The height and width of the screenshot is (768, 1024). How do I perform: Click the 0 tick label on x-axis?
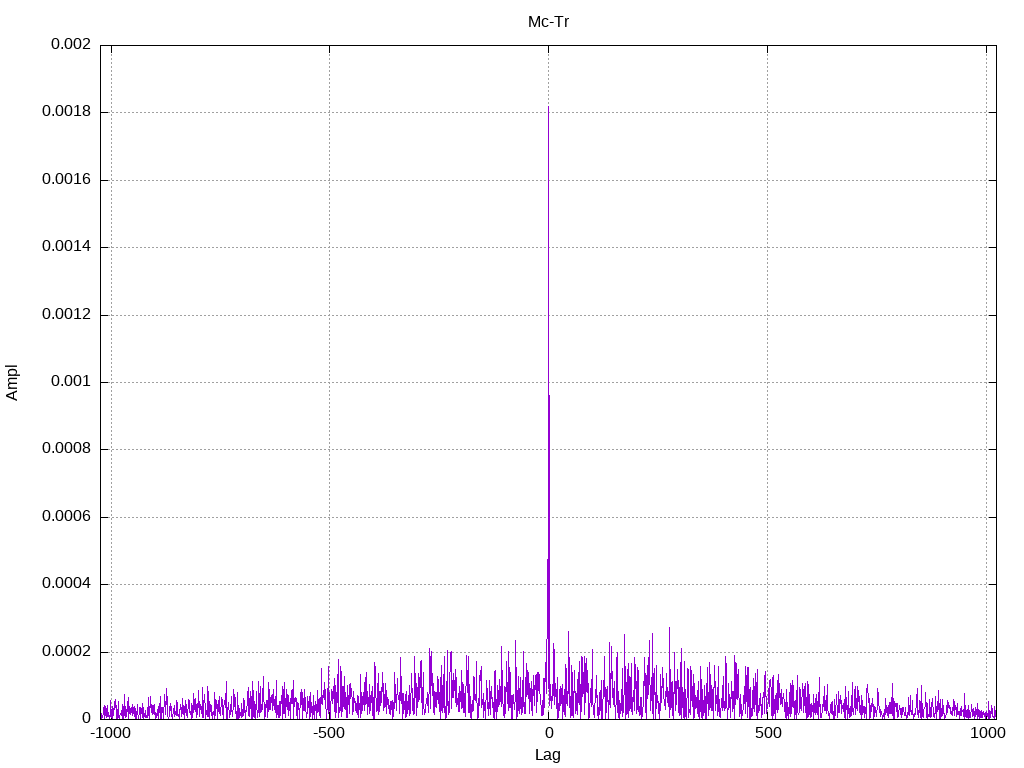tap(548, 733)
